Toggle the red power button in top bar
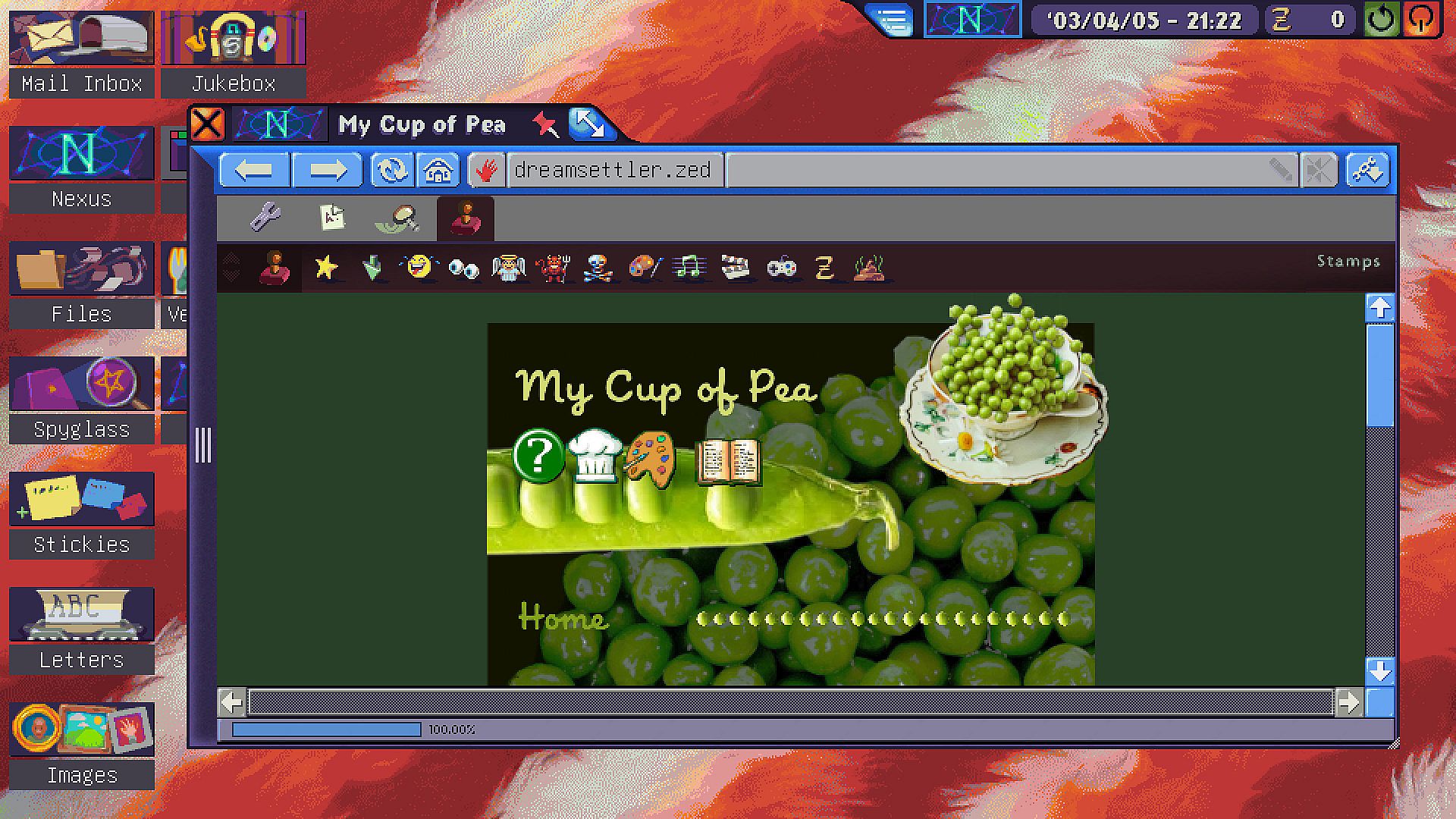Viewport: 1456px width, 819px height. [1422, 20]
